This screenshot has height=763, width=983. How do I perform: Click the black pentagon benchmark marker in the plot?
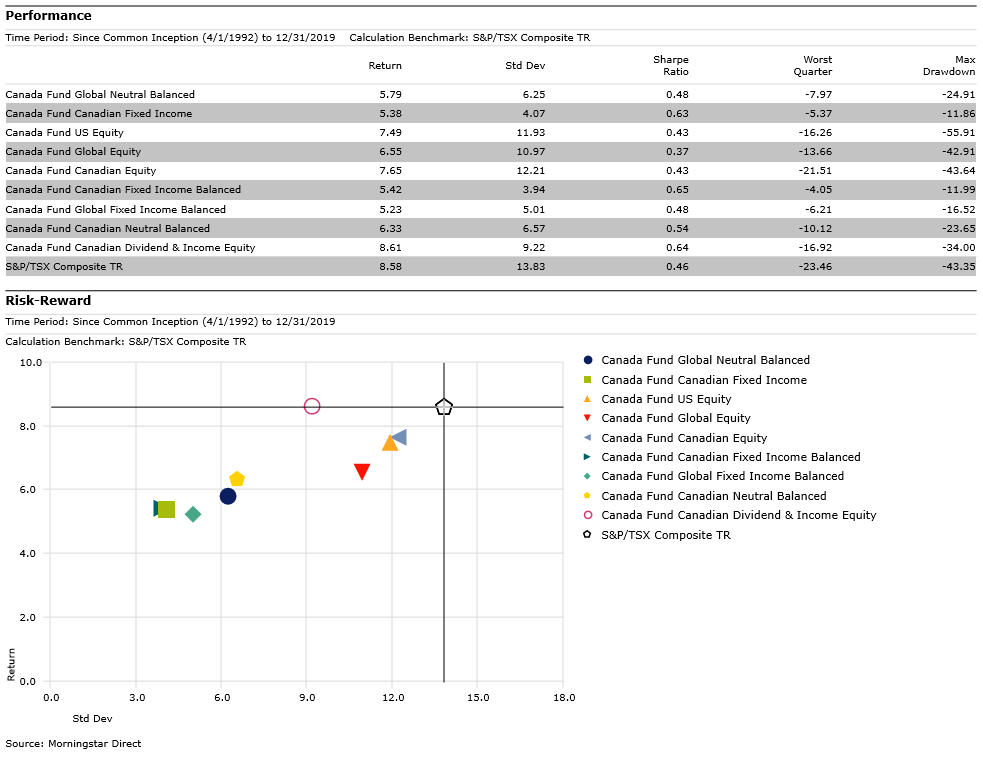click(x=444, y=407)
